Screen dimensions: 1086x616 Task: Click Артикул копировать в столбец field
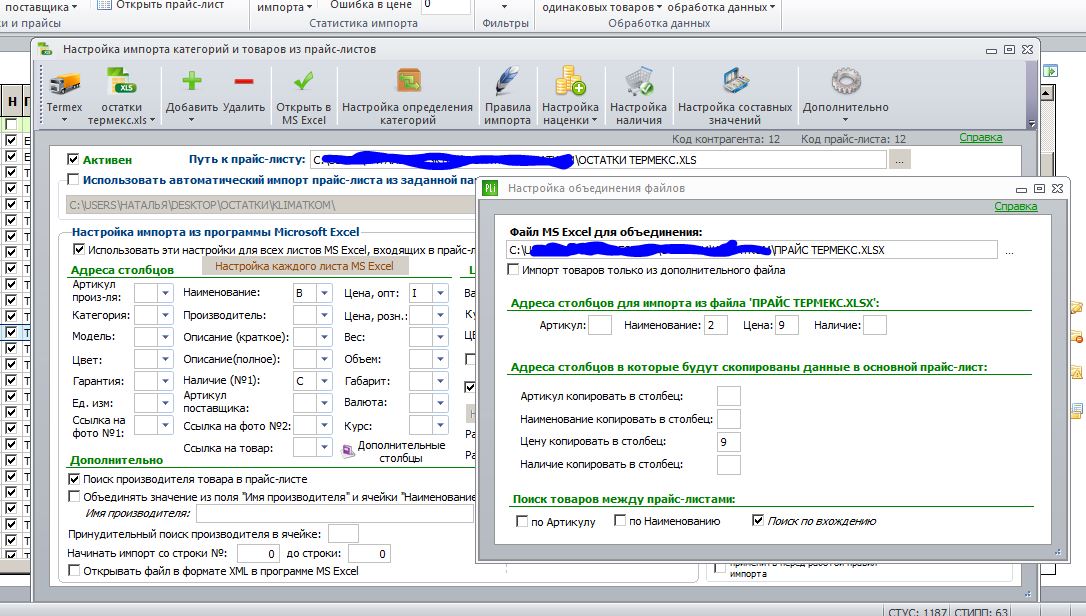[x=729, y=396]
